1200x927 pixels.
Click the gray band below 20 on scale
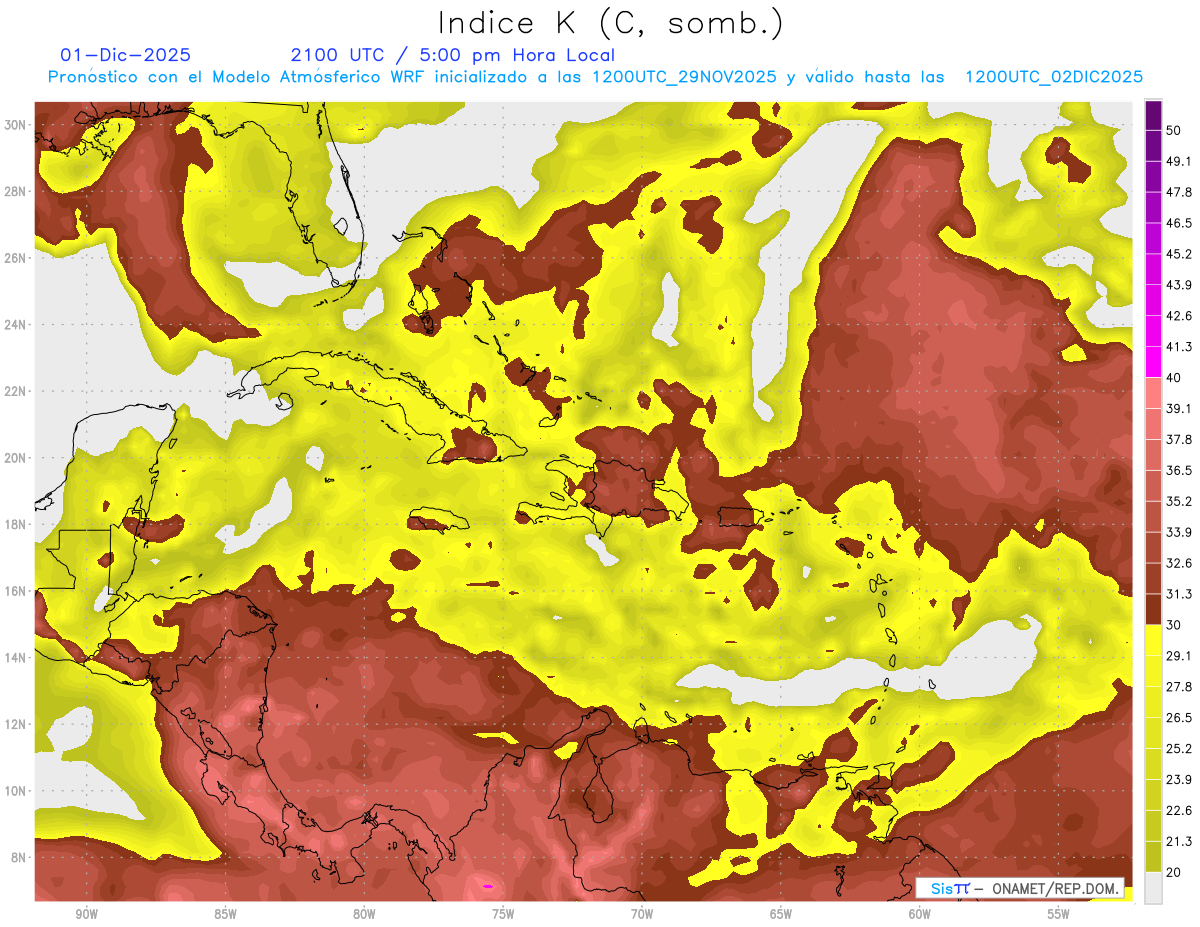(1153, 888)
